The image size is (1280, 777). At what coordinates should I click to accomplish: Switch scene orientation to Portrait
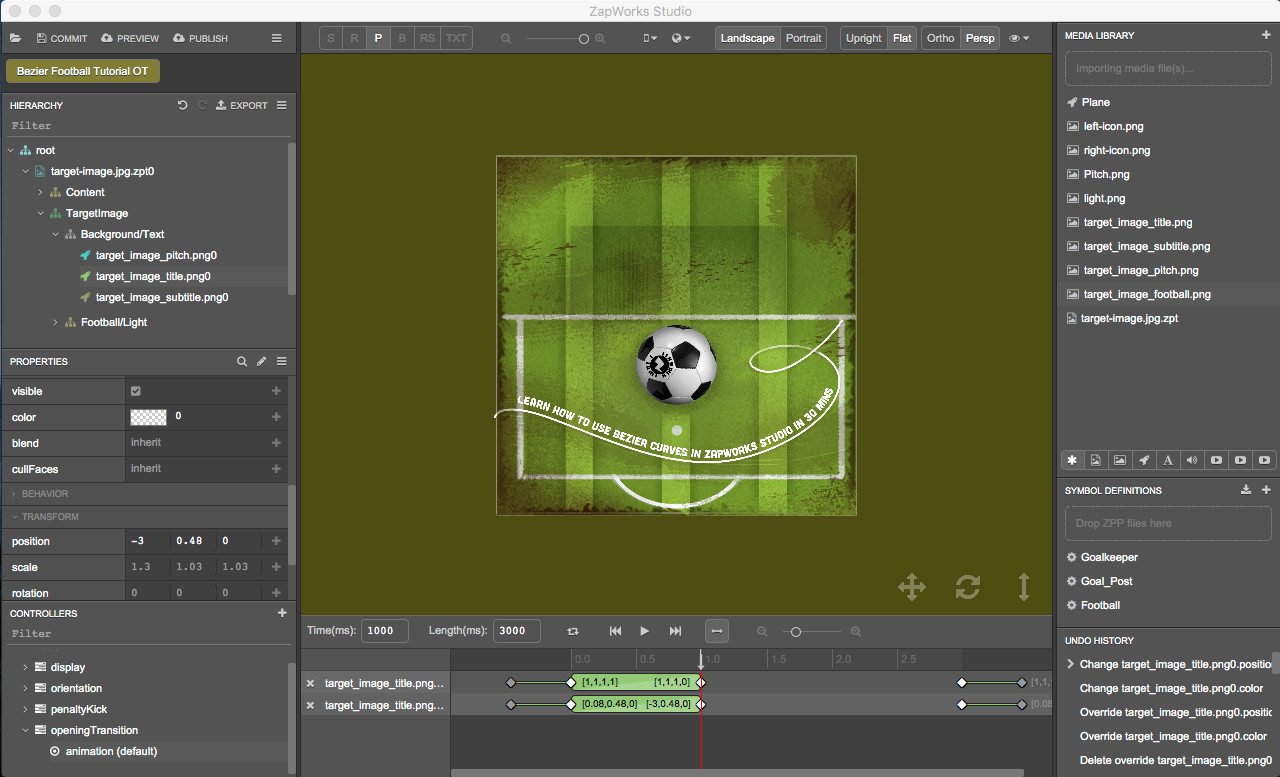click(803, 37)
